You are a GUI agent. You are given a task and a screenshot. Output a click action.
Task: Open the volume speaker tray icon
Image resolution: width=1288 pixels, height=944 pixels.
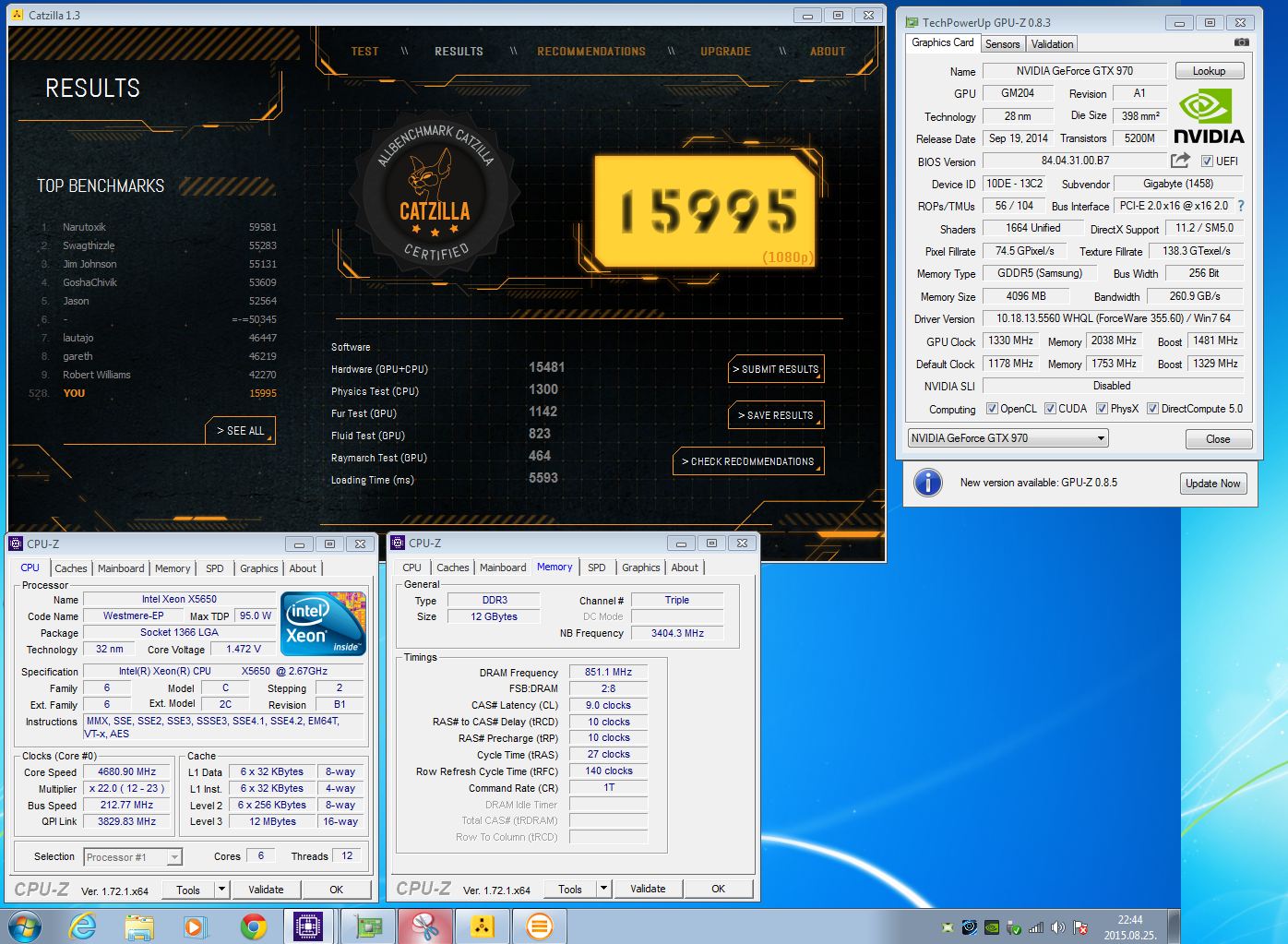coord(1058,927)
